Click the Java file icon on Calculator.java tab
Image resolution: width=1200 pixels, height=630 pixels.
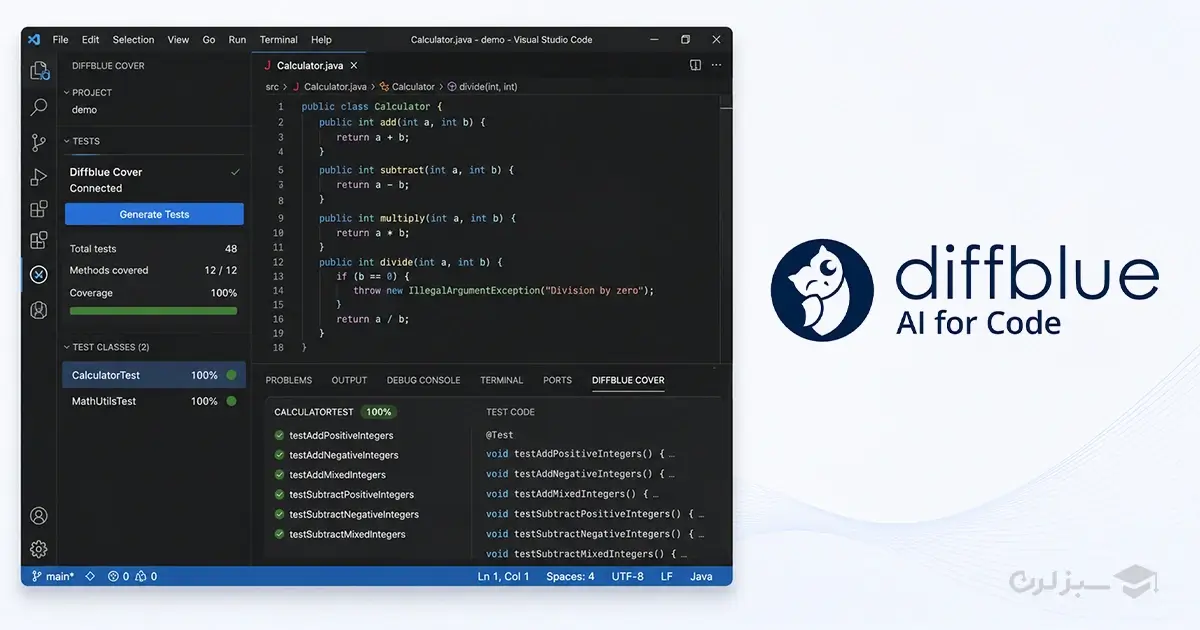pyautogui.click(x=267, y=65)
